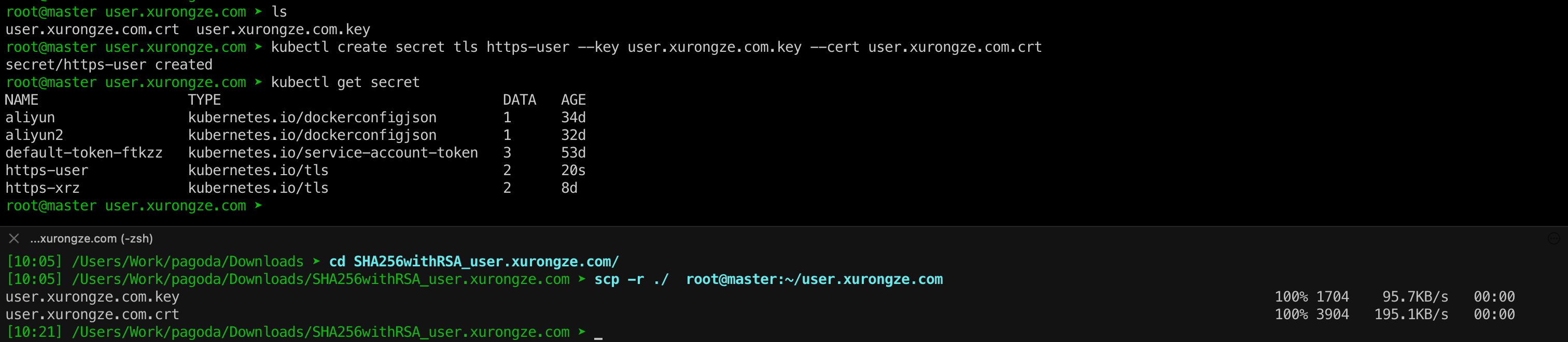The image size is (1568, 342).
Task: Click the https-xrz secret name
Action: tap(43, 189)
